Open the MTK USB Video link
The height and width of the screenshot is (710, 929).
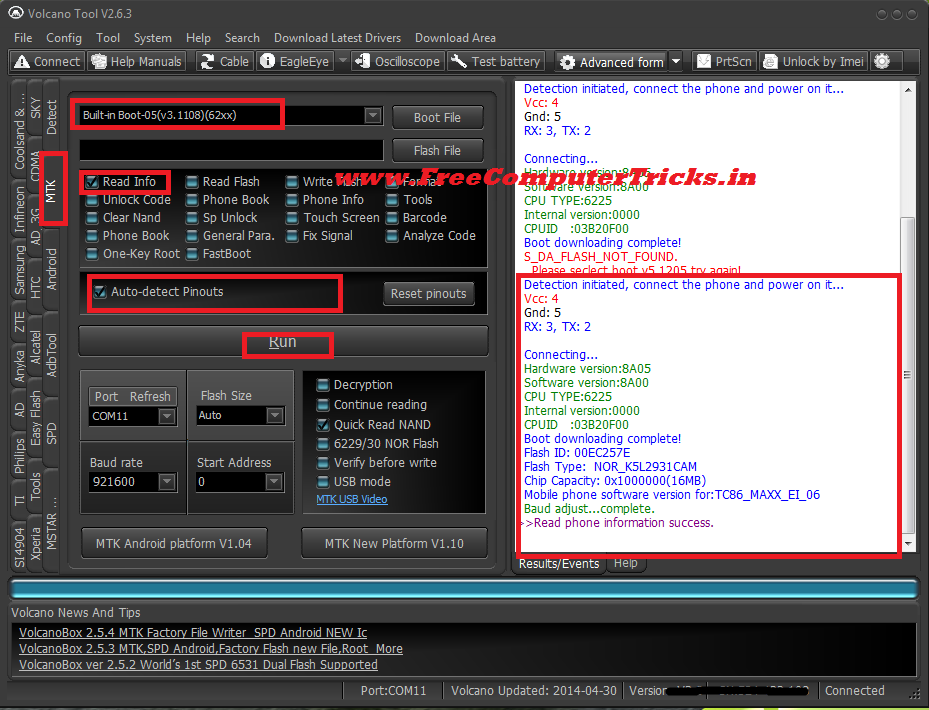tap(352, 499)
